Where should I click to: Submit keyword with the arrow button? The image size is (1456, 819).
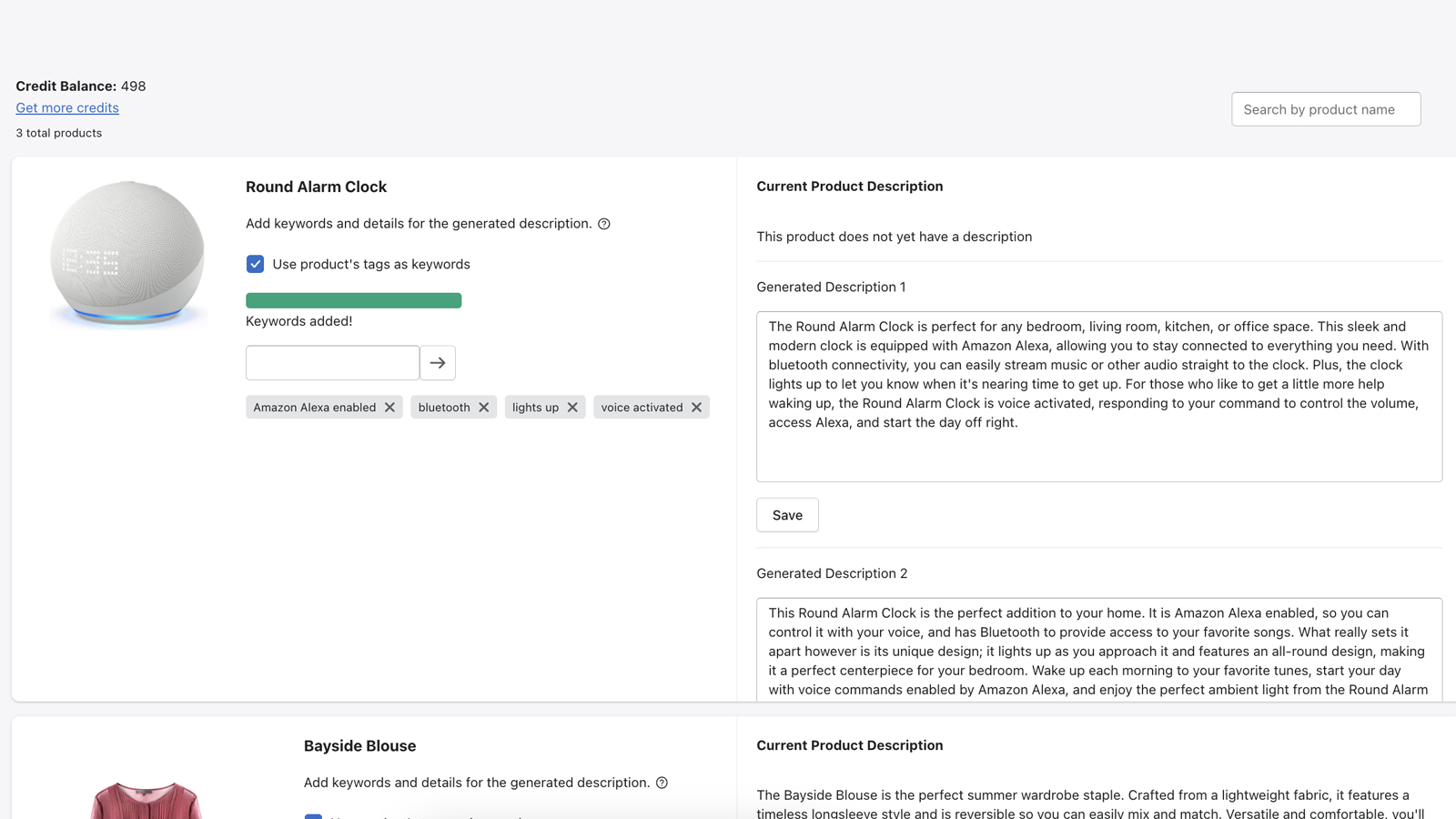pyautogui.click(x=438, y=363)
